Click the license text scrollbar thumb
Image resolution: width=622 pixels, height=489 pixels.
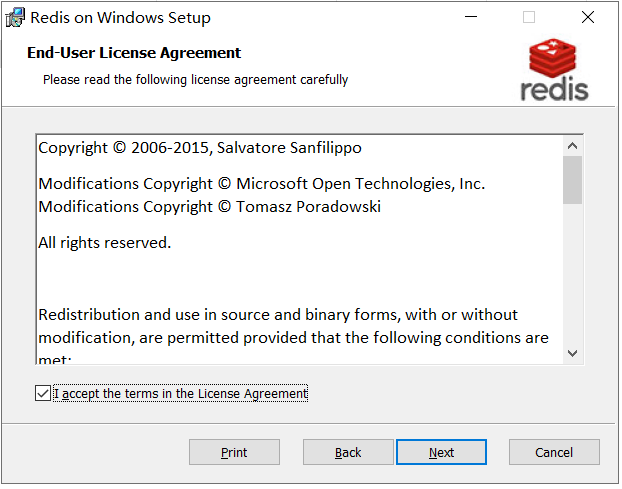coord(572,180)
